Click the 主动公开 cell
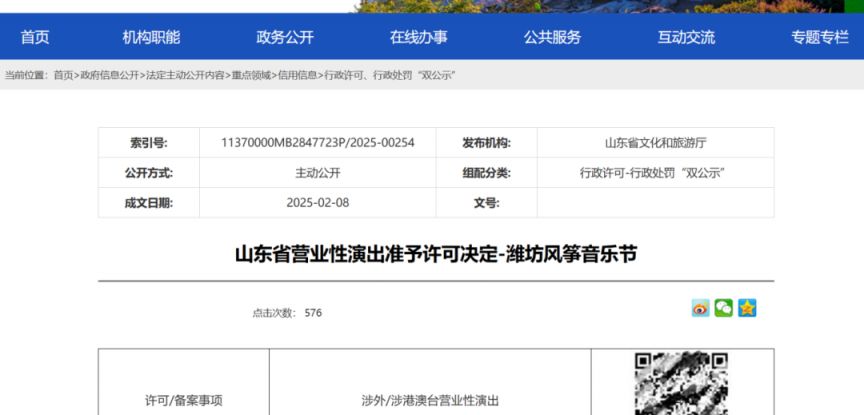 point(318,173)
